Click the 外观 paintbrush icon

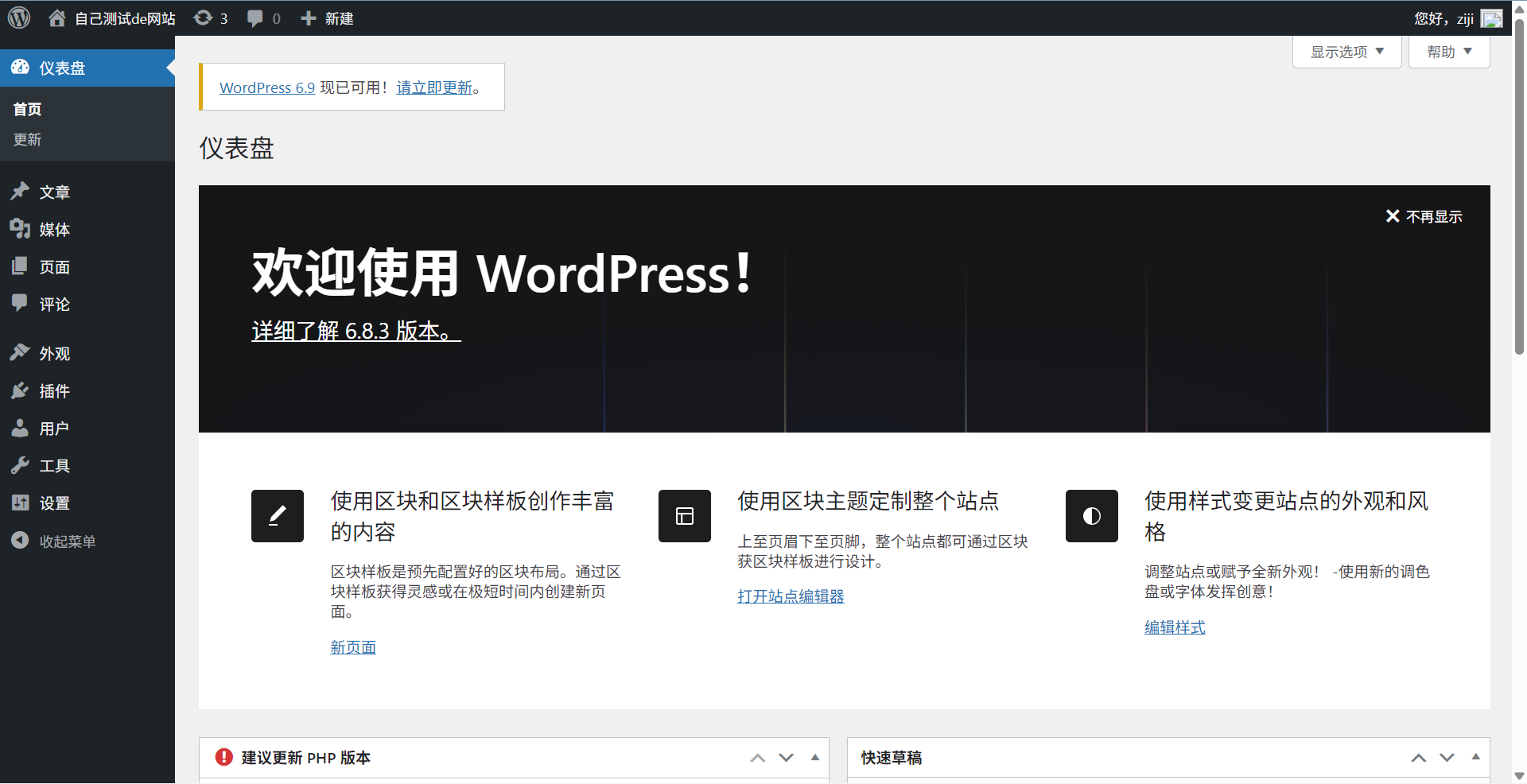point(20,353)
